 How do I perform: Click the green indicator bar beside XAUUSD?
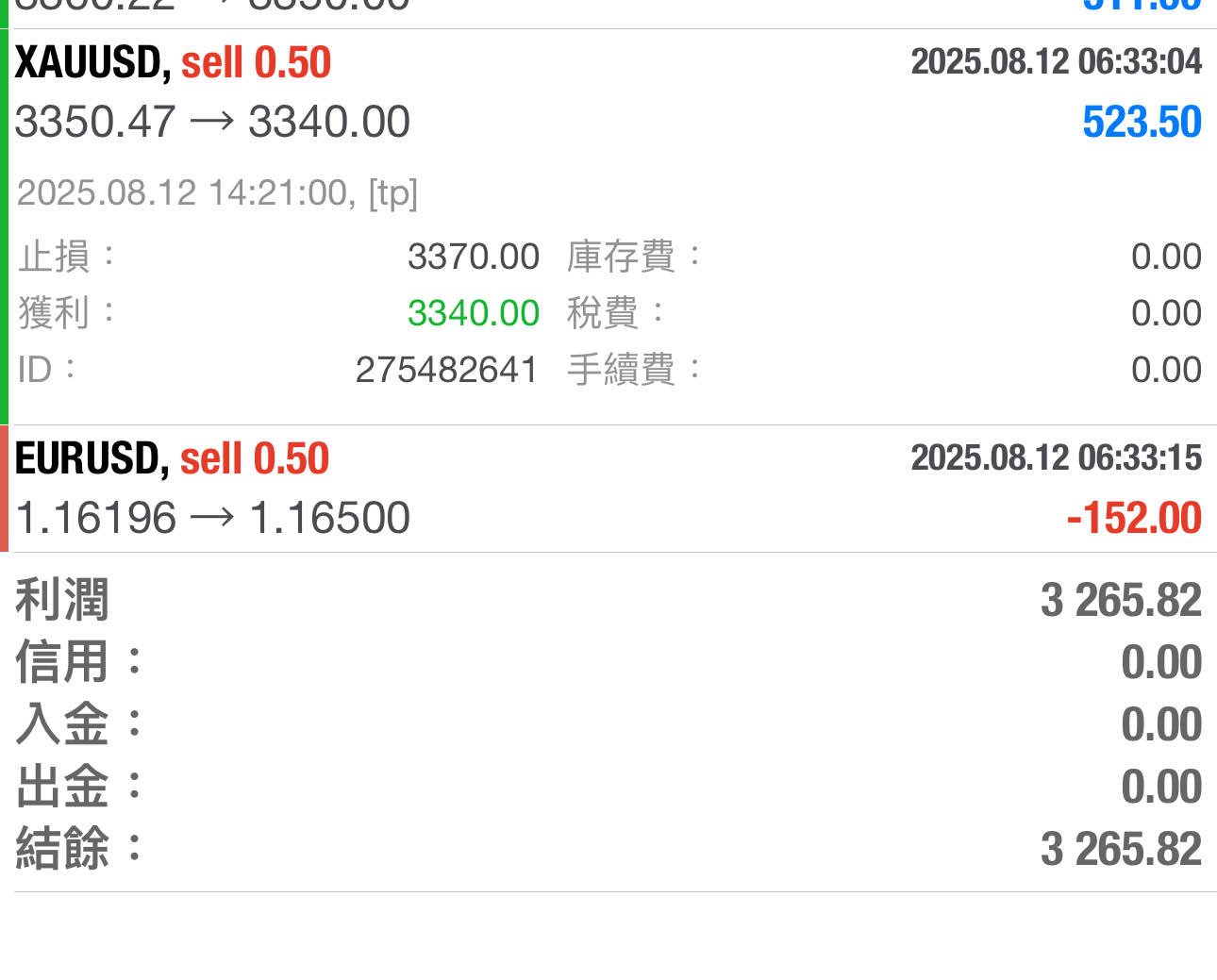tap(4, 226)
